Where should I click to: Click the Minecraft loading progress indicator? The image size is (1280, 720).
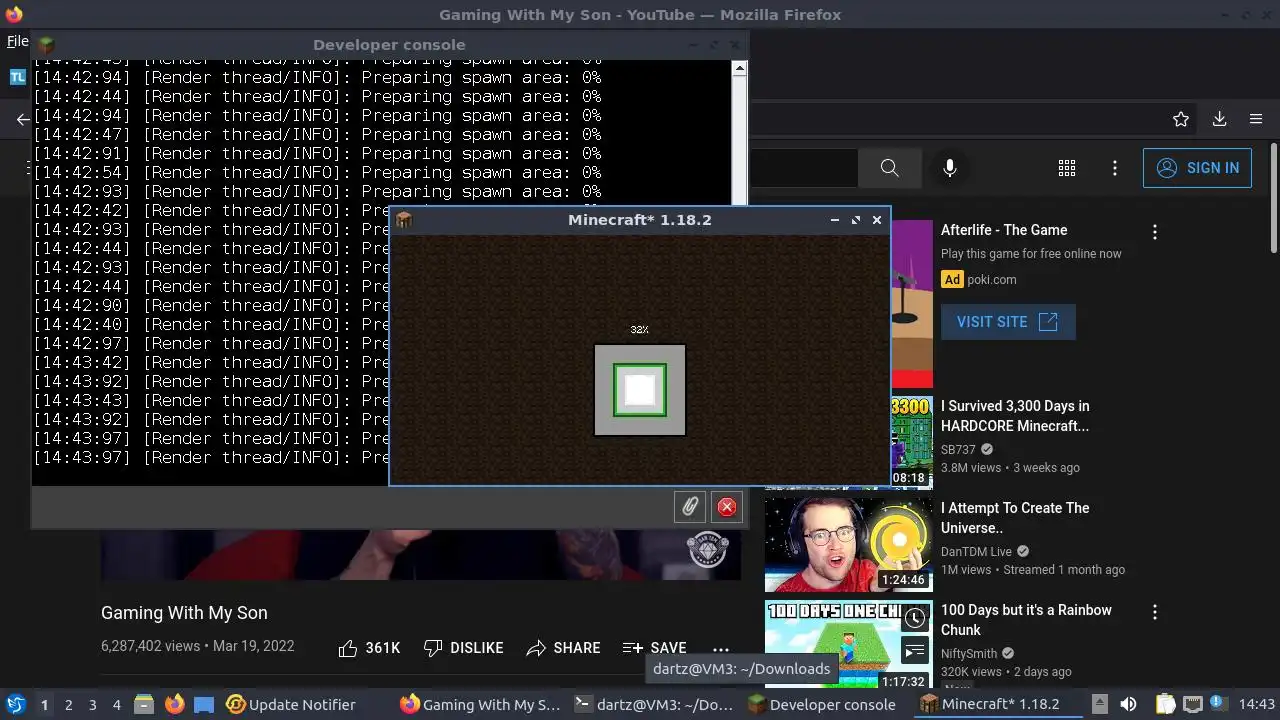640,390
